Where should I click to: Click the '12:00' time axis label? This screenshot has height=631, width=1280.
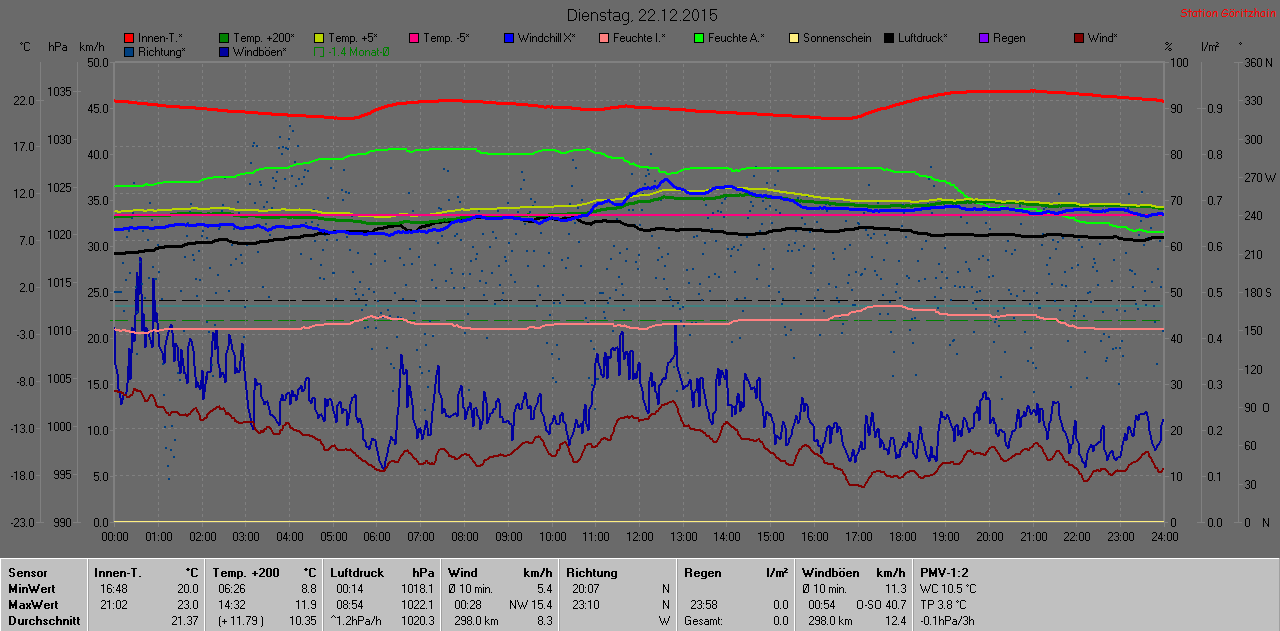pyautogui.click(x=638, y=536)
